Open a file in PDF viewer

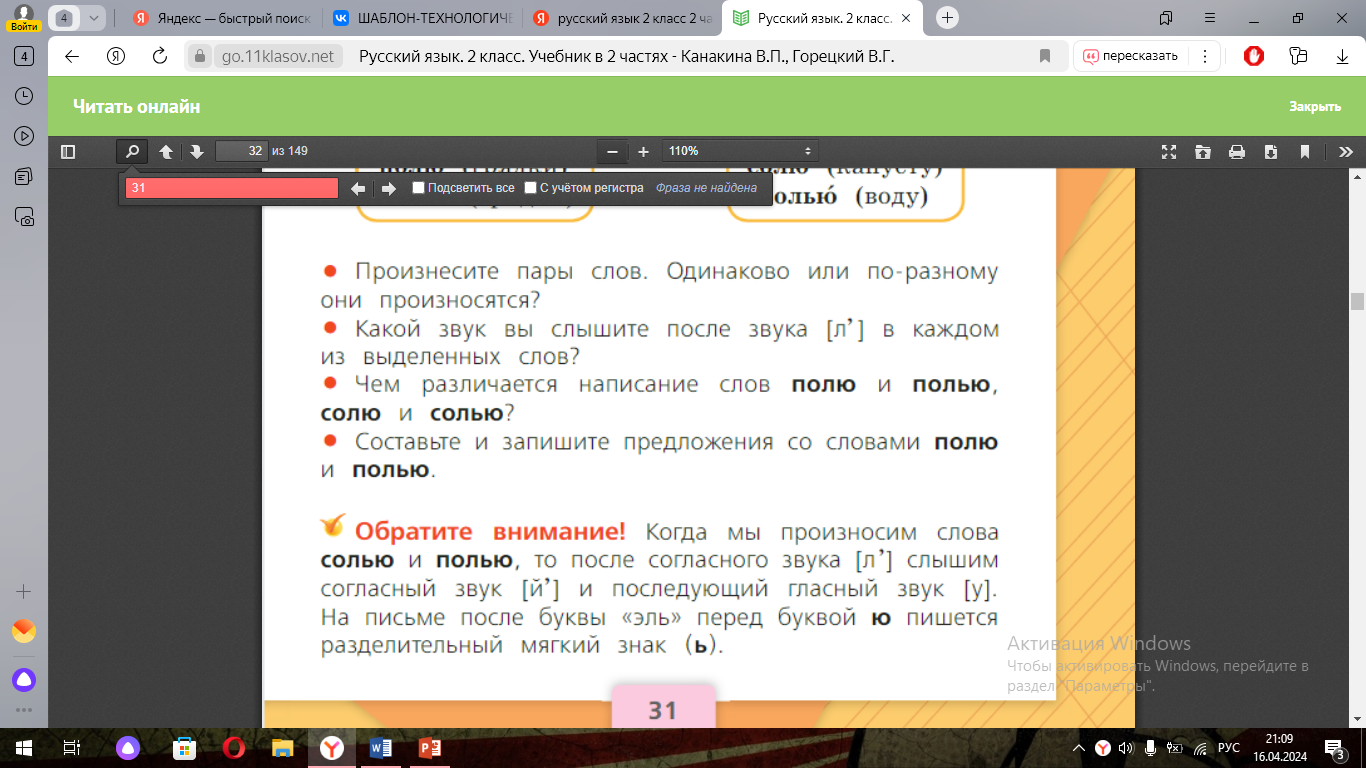click(x=1202, y=152)
